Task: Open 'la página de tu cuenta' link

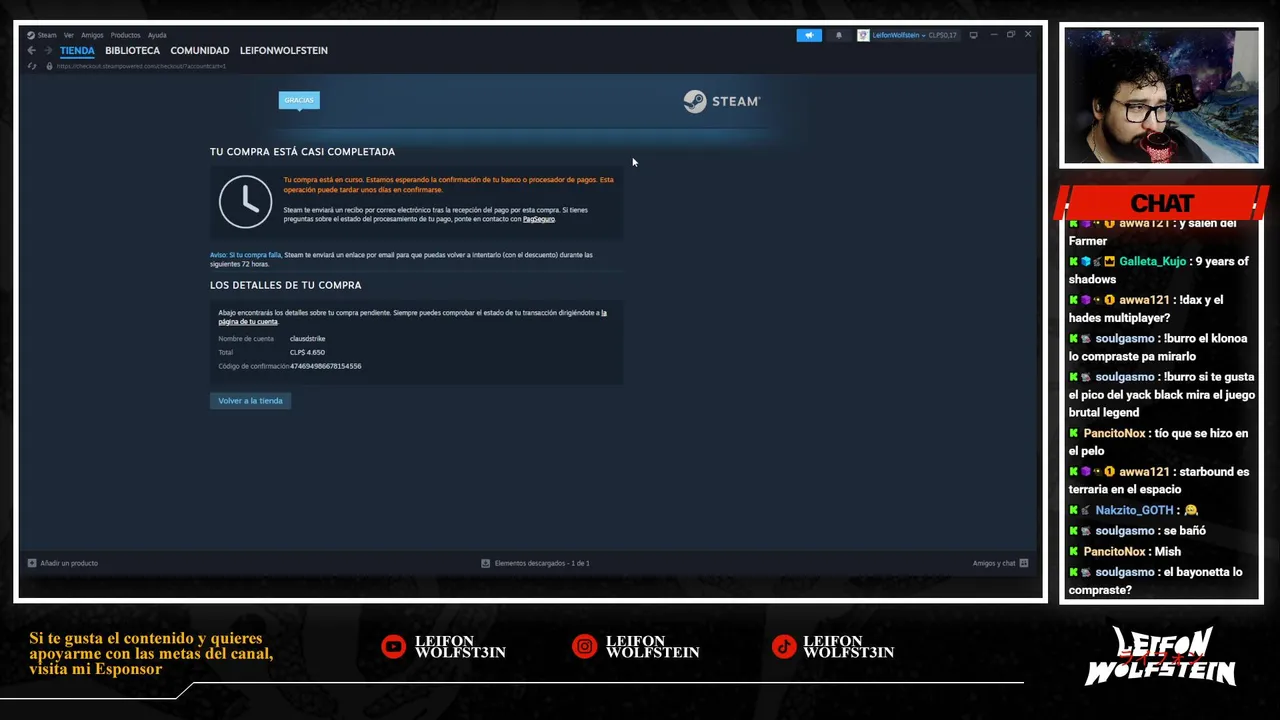Action: point(248,322)
